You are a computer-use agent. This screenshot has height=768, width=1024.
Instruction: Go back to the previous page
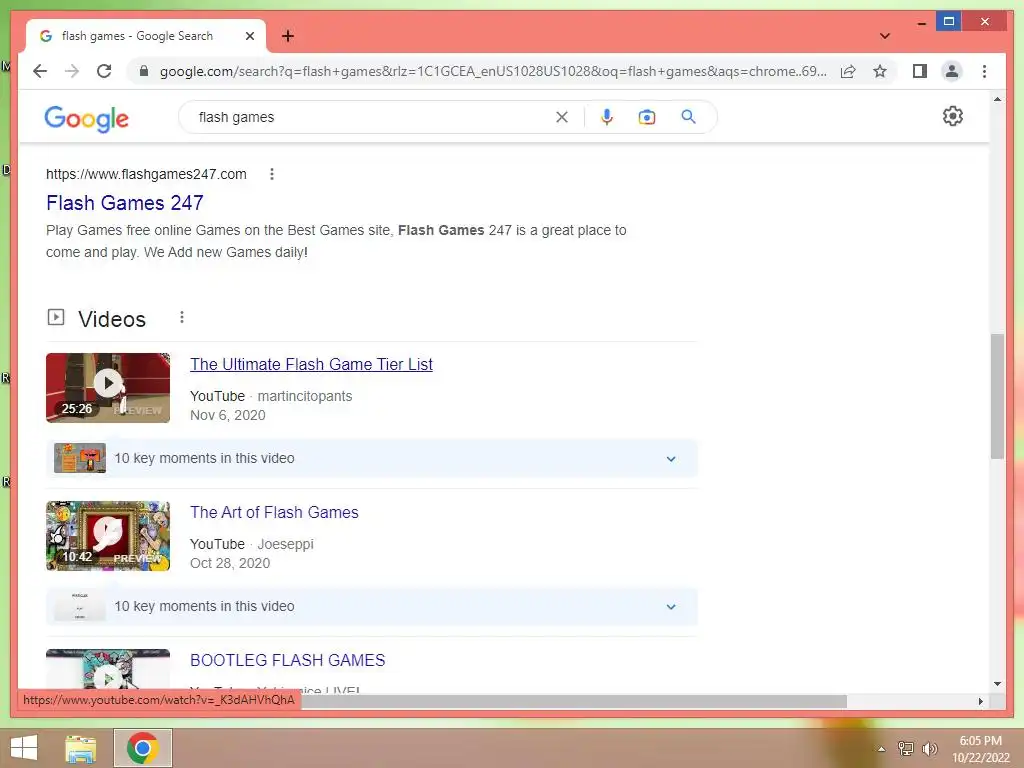40,71
